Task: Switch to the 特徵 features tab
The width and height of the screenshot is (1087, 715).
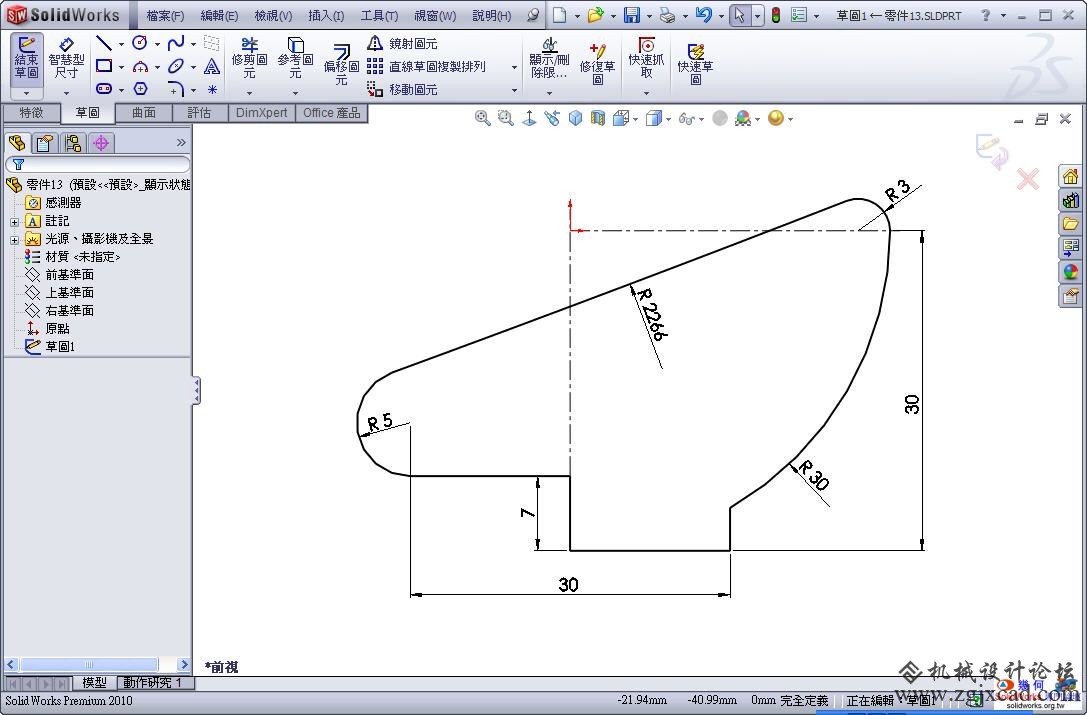Action: (31, 113)
